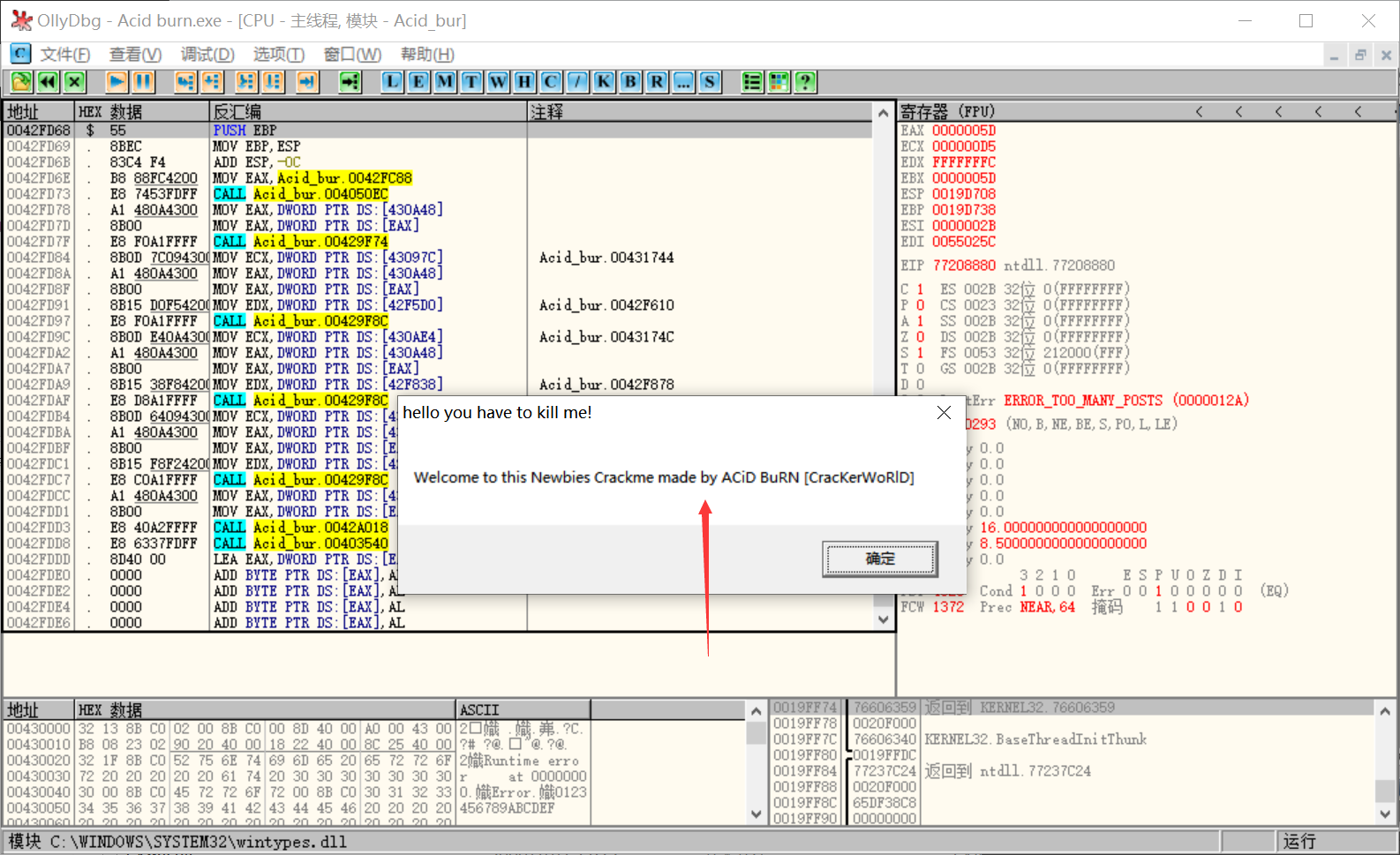
Task: Click the Step into toolbar icon
Action: click(185, 82)
